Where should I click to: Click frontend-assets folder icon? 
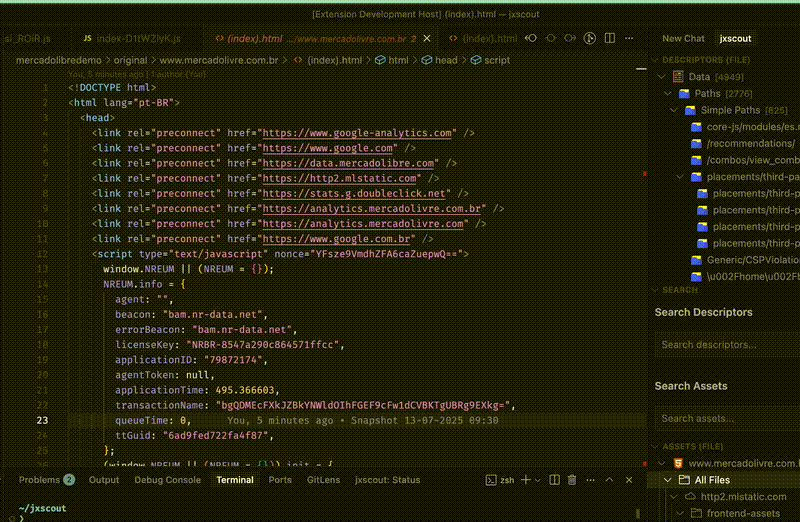(696, 513)
